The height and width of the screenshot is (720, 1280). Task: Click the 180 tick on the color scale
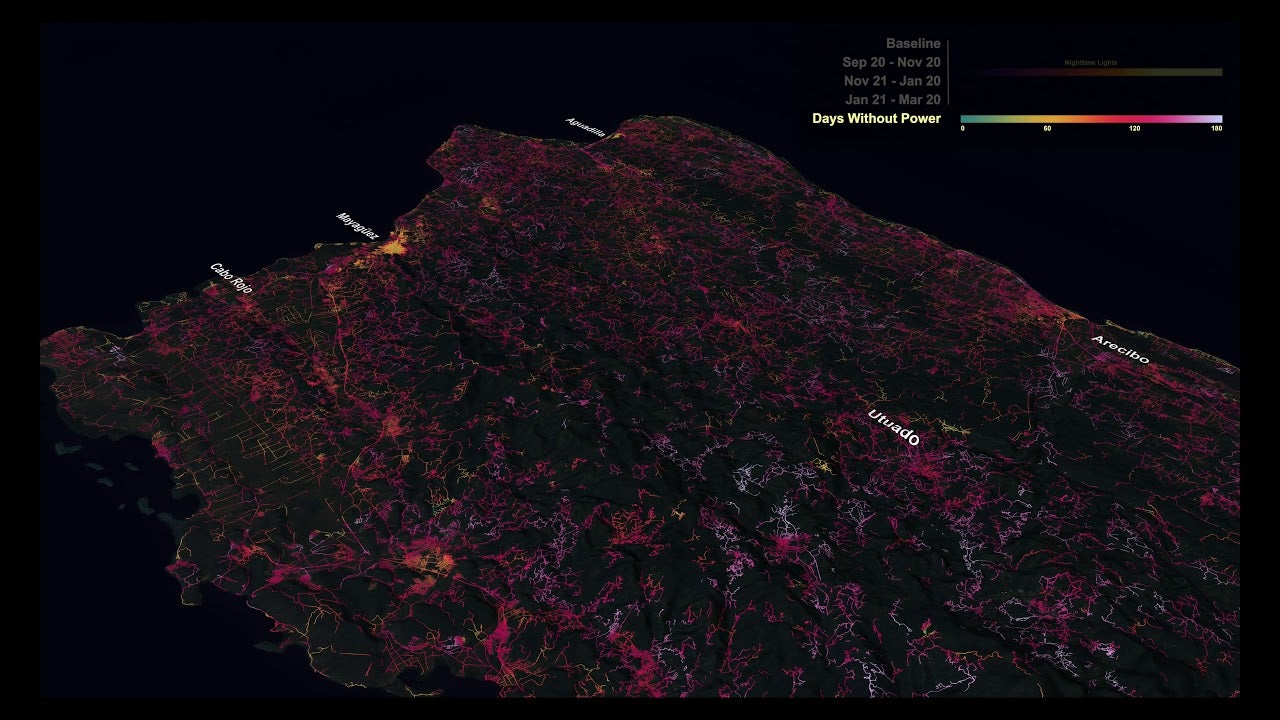point(1216,129)
